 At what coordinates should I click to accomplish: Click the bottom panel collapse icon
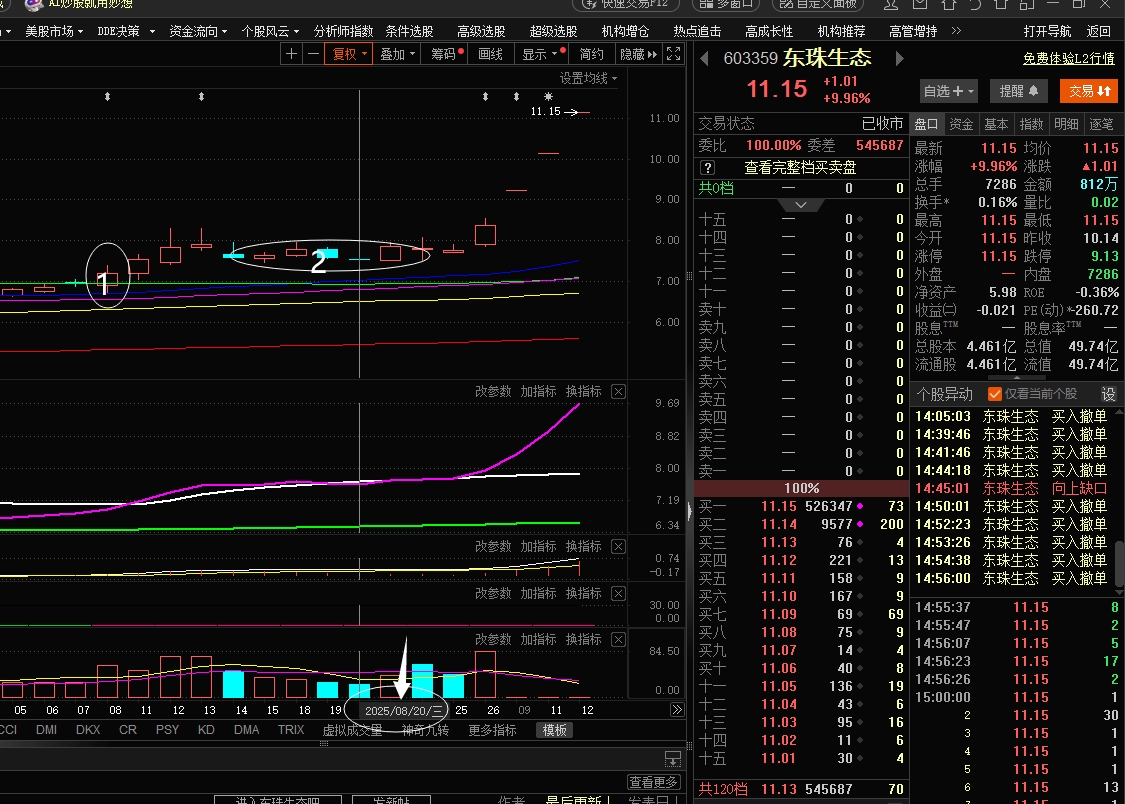click(673, 758)
